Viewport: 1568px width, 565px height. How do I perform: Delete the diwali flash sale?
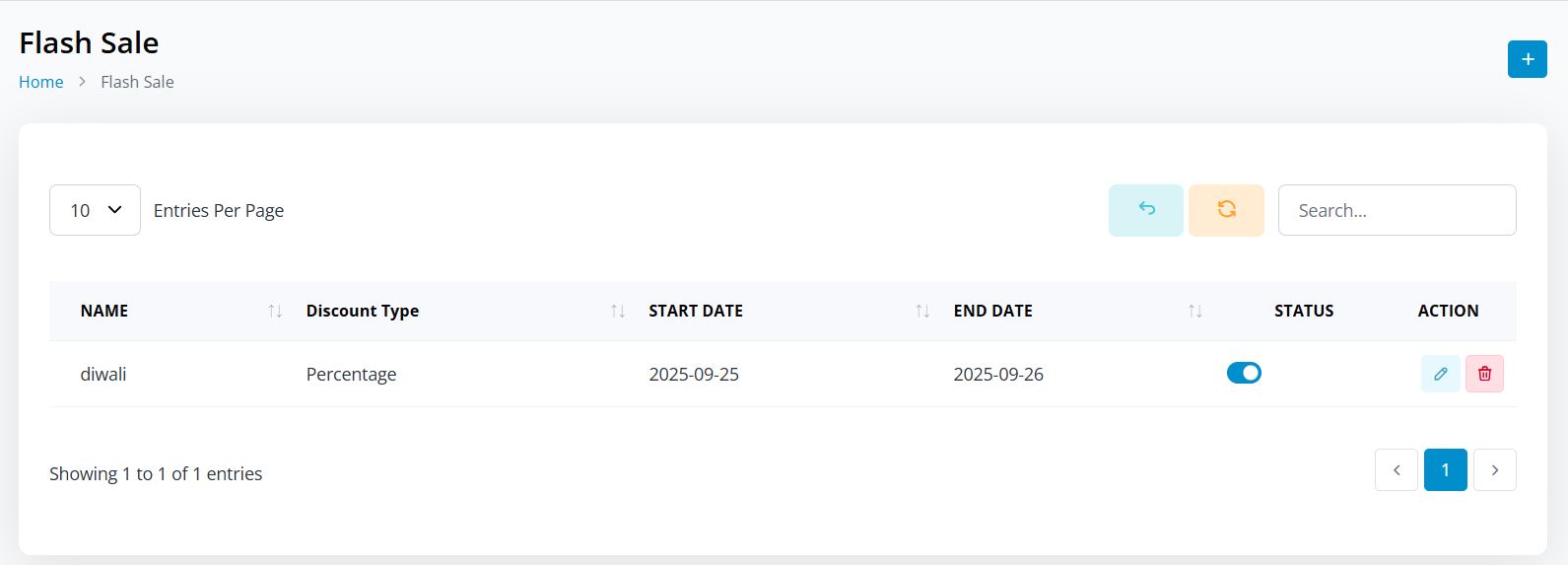pos(1484,374)
